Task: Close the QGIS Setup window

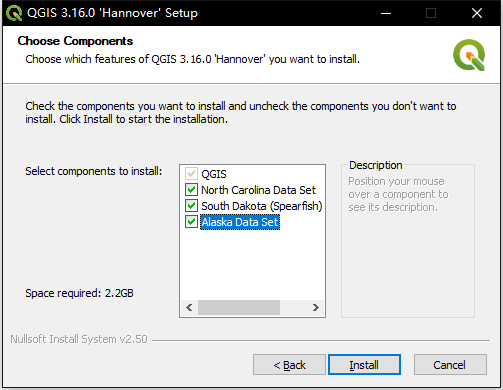Action: (477, 13)
